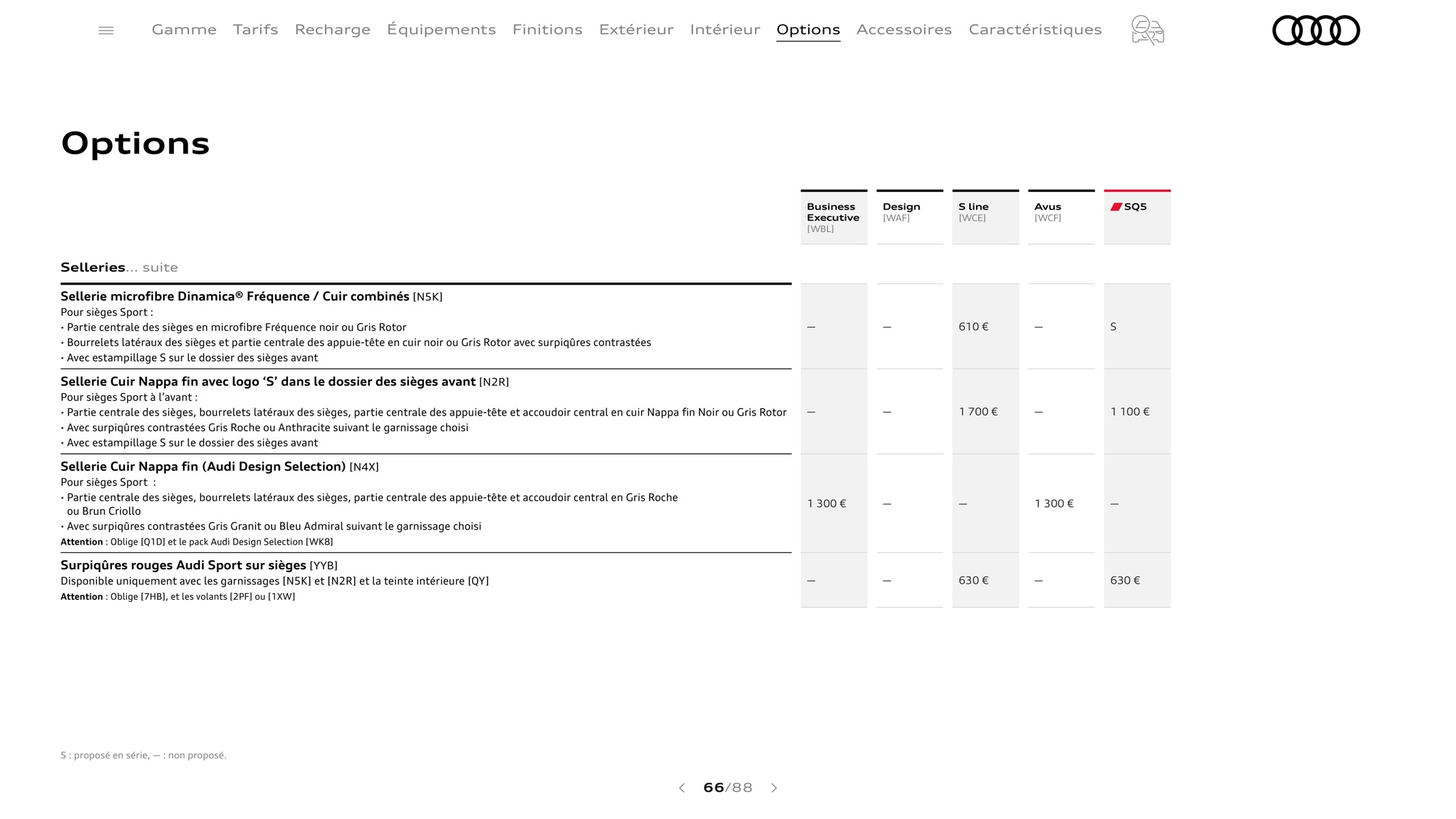Open the hamburger menu icon
Image resolution: width=1456 pixels, height=819 pixels.
click(x=106, y=30)
